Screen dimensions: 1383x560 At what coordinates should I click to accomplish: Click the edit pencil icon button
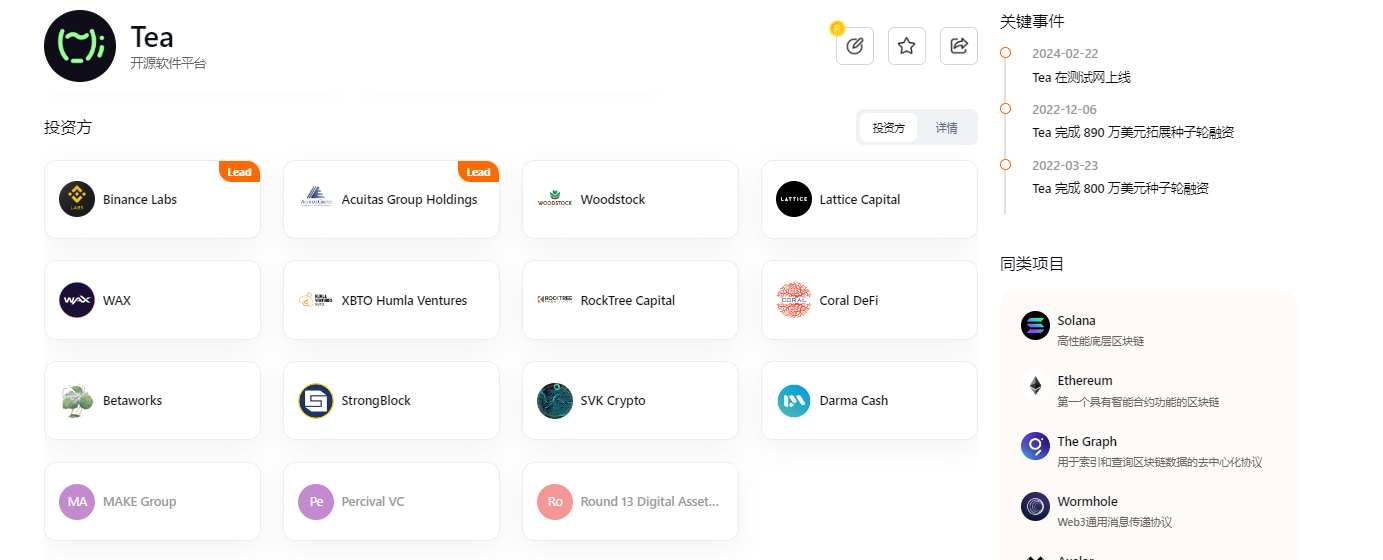pyautogui.click(x=855, y=46)
